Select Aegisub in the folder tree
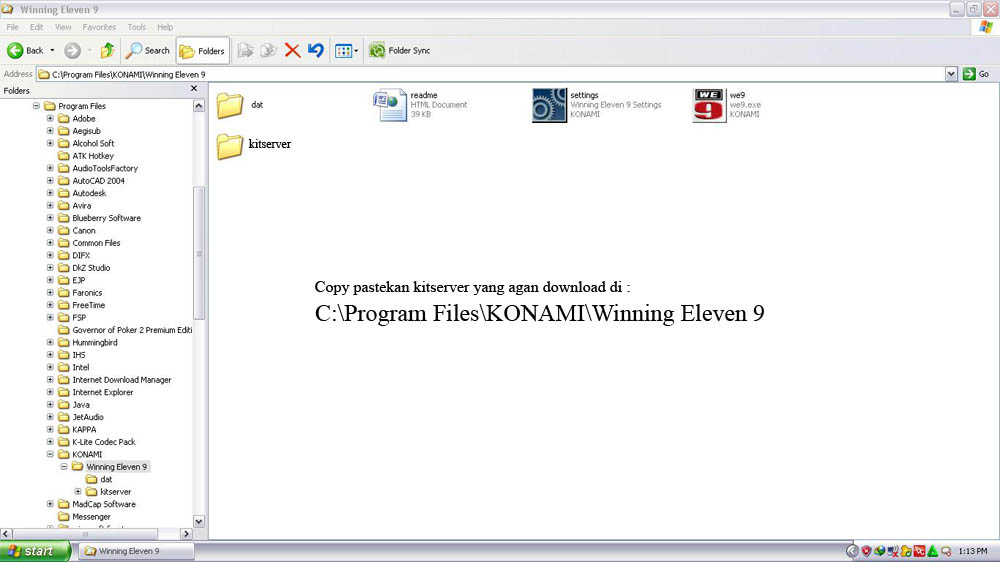1000x562 pixels. coord(86,131)
